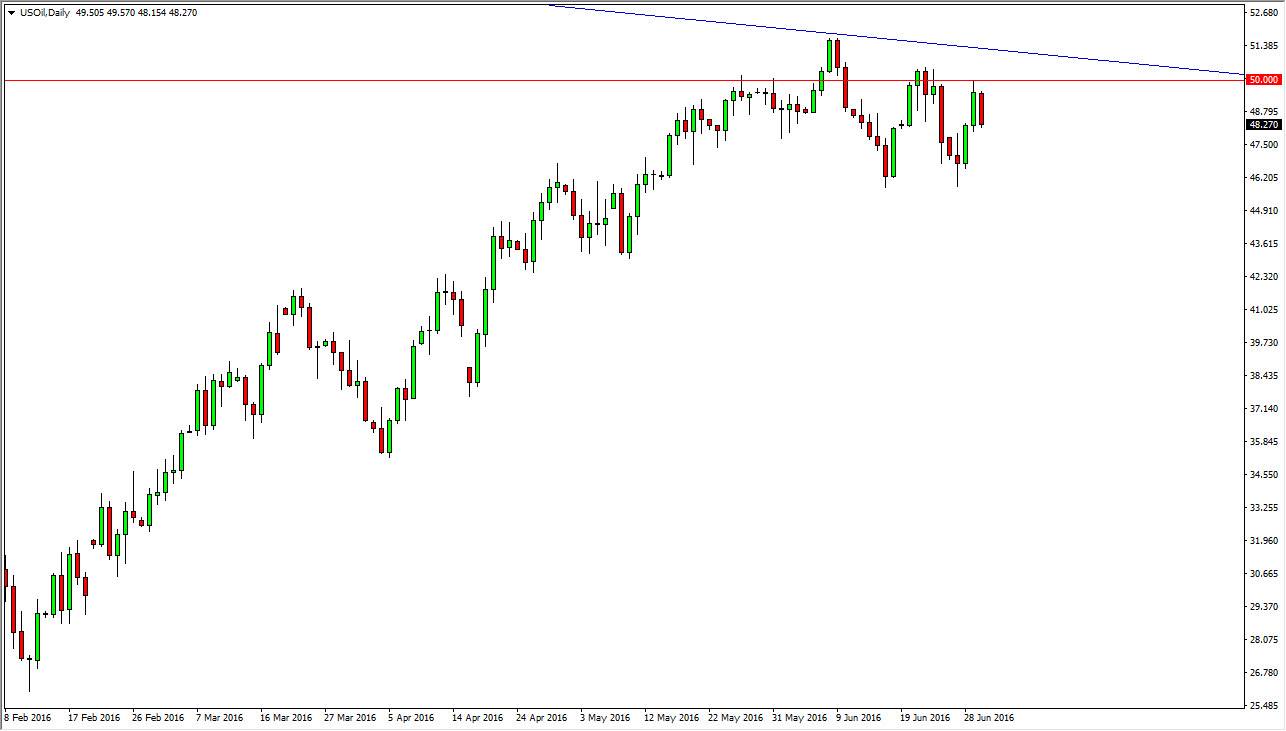This screenshot has width=1286, height=731.
Task: Click the highest green candle above the 50.000 line
Action: (x=830, y=55)
